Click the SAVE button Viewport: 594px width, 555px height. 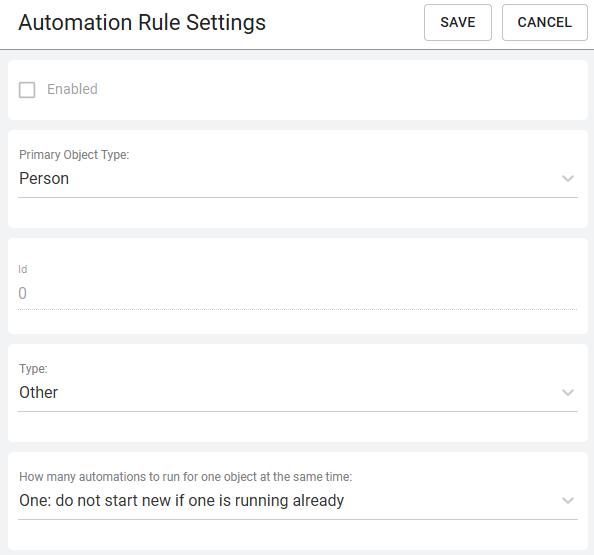tap(458, 22)
